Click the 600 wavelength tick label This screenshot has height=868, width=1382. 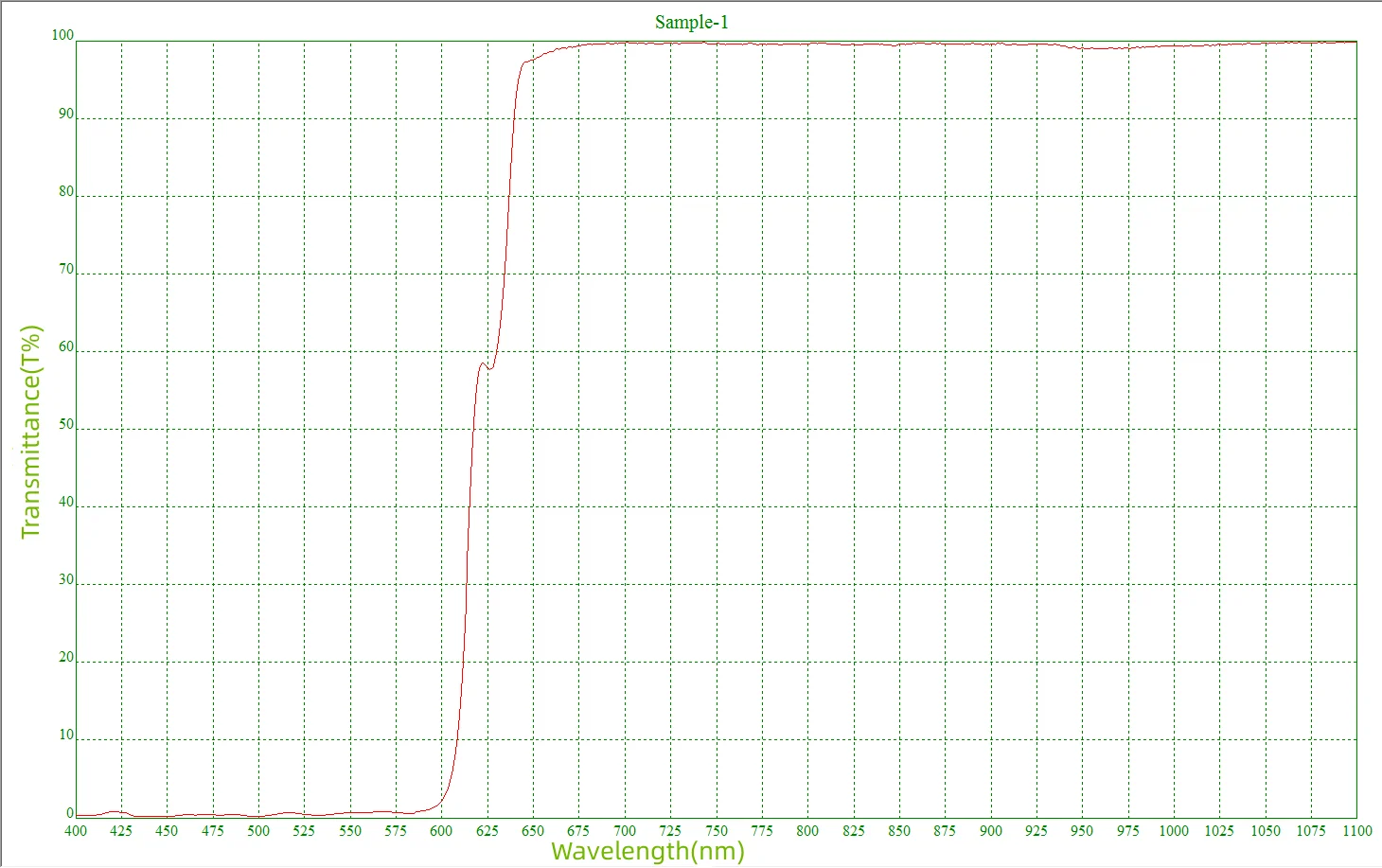click(441, 830)
